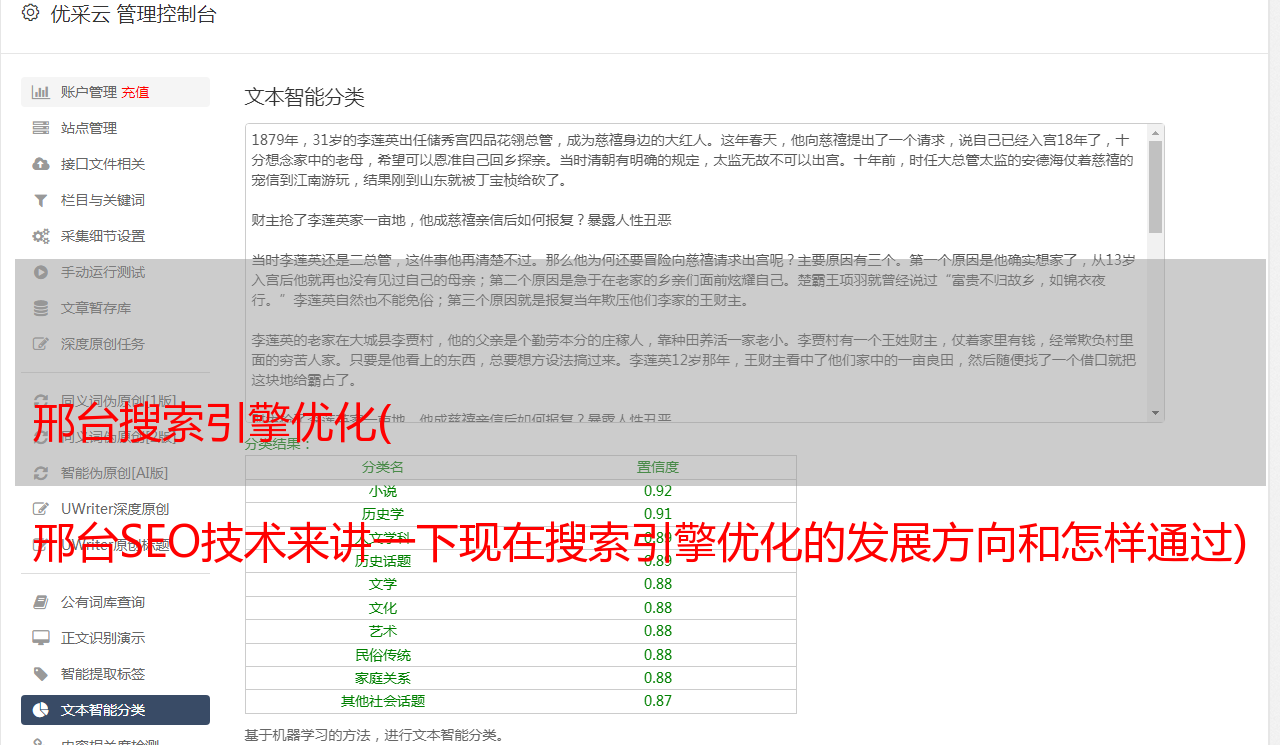
Task: Click the 置信度 column header
Action: click(658, 467)
